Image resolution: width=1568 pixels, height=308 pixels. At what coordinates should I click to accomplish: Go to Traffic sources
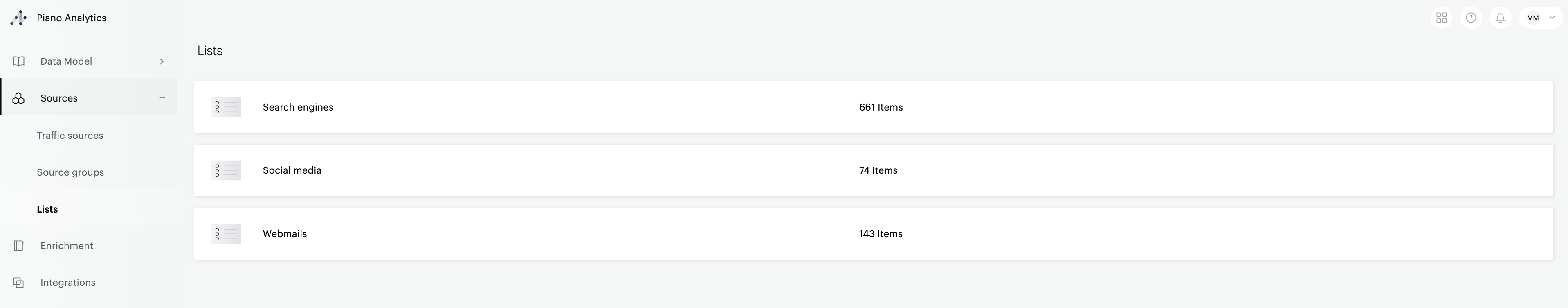coord(70,136)
